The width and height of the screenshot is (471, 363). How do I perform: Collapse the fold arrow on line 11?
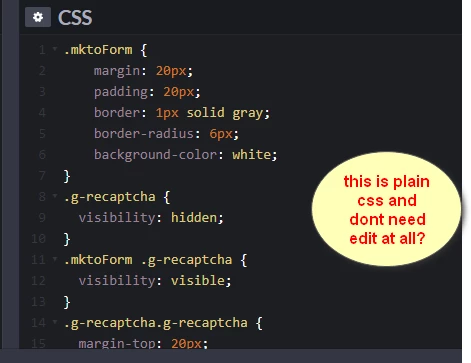pos(55,259)
